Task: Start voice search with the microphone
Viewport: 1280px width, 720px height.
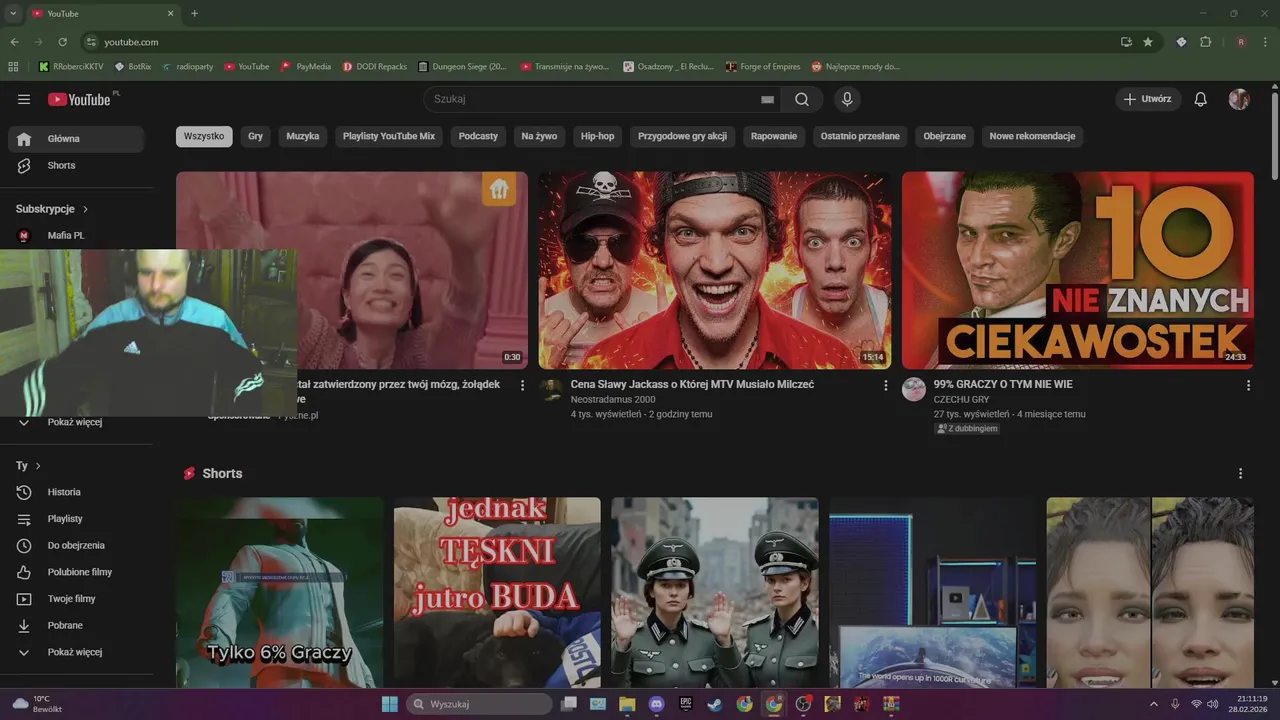Action: (847, 99)
